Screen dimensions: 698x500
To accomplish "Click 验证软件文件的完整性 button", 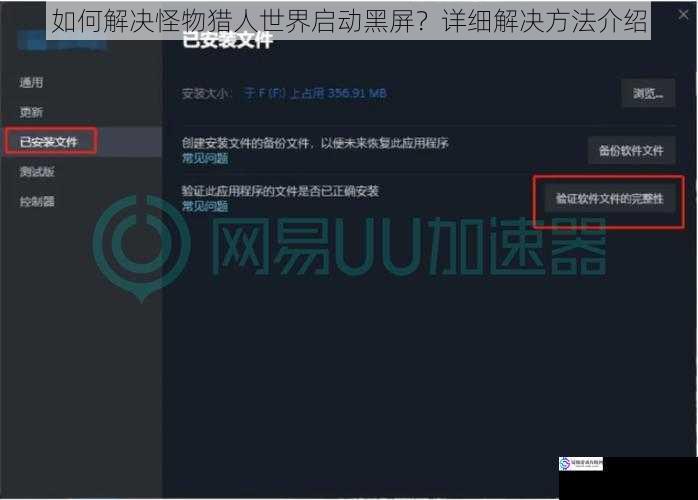I will [609, 199].
